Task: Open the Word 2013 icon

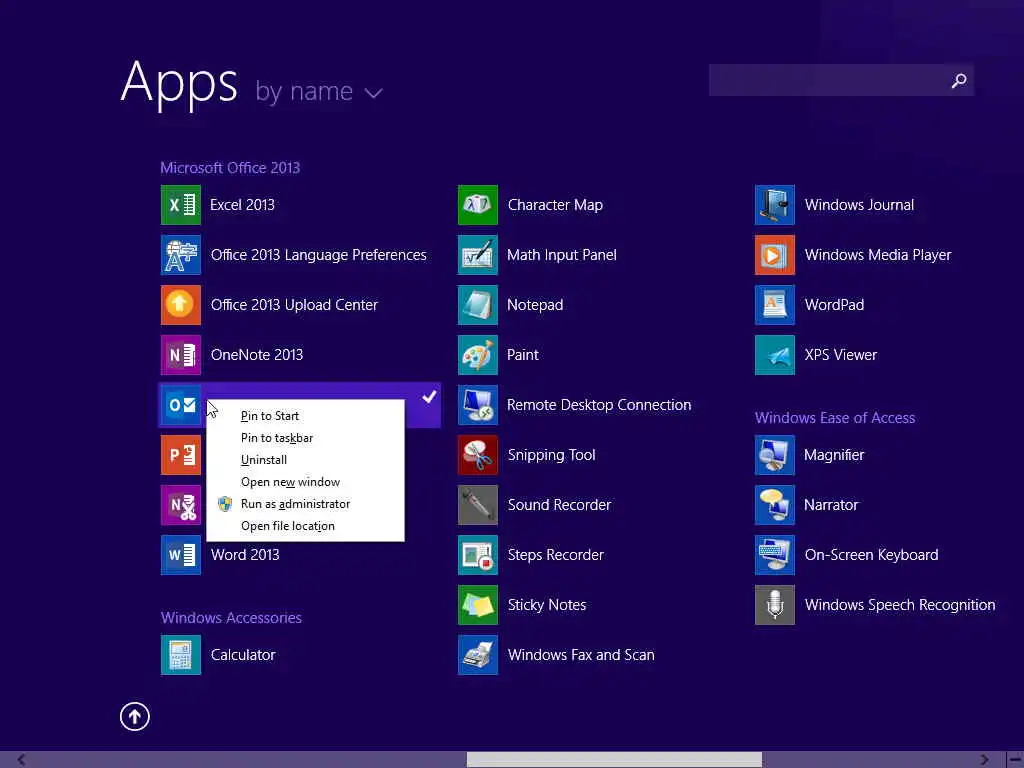Action: point(181,555)
